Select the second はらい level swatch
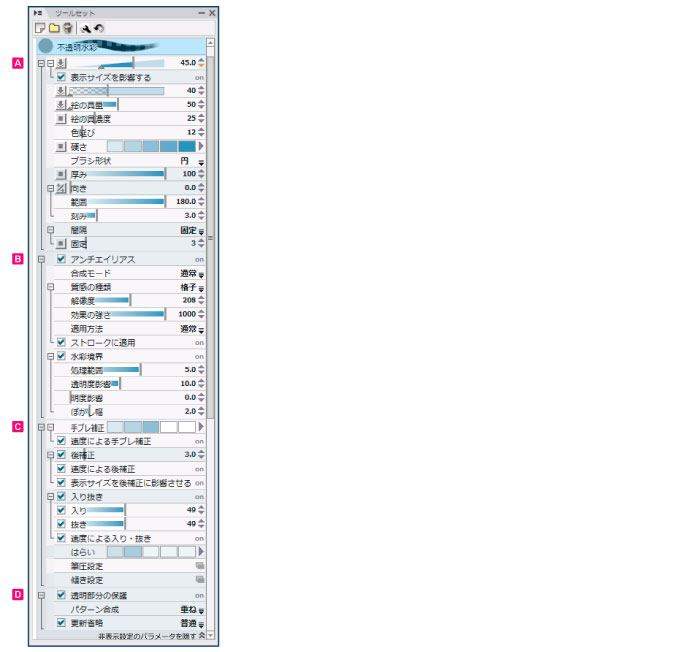This screenshot has width=696, height=652. (x=133, y=552)
